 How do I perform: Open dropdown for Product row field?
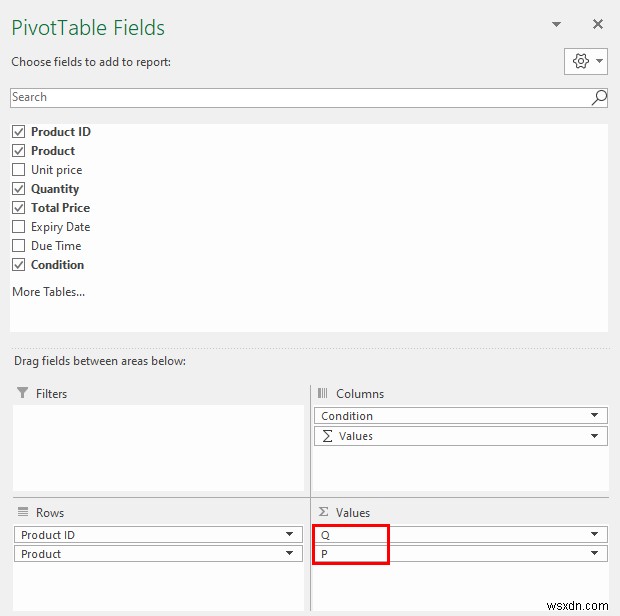pyautogui.click(x=289, y=553)
